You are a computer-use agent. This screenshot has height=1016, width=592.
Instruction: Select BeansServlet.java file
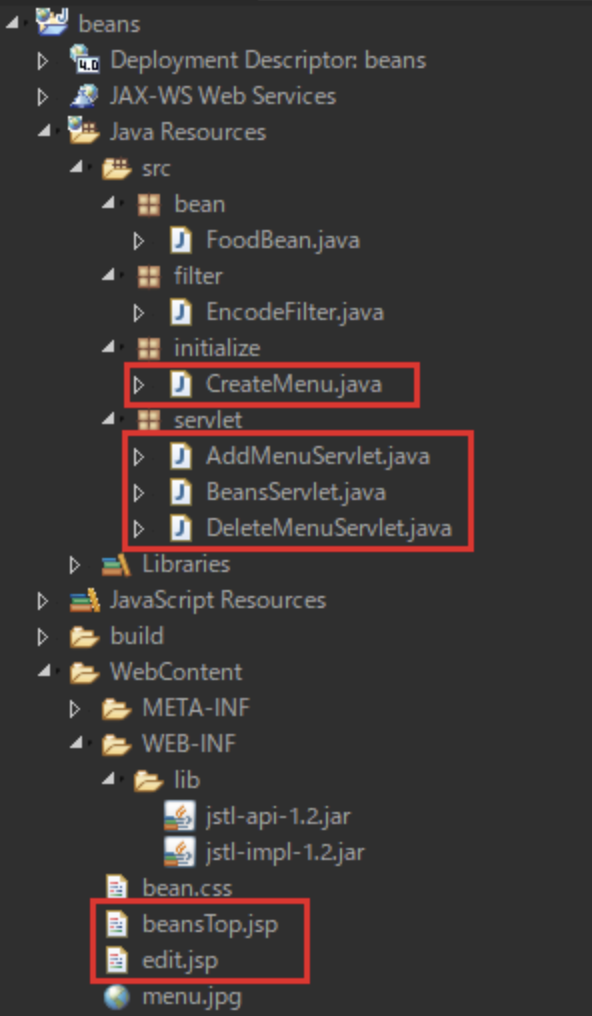pos(296,492)
